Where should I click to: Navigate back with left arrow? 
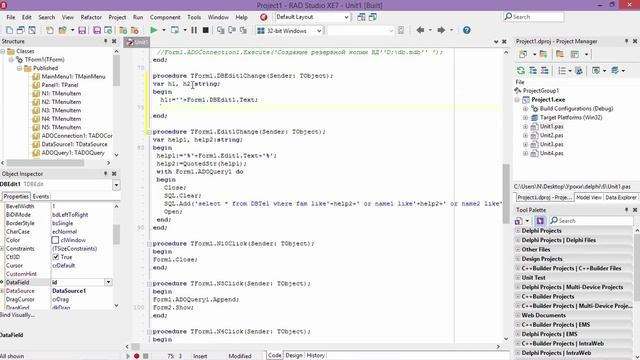(420, 30)
